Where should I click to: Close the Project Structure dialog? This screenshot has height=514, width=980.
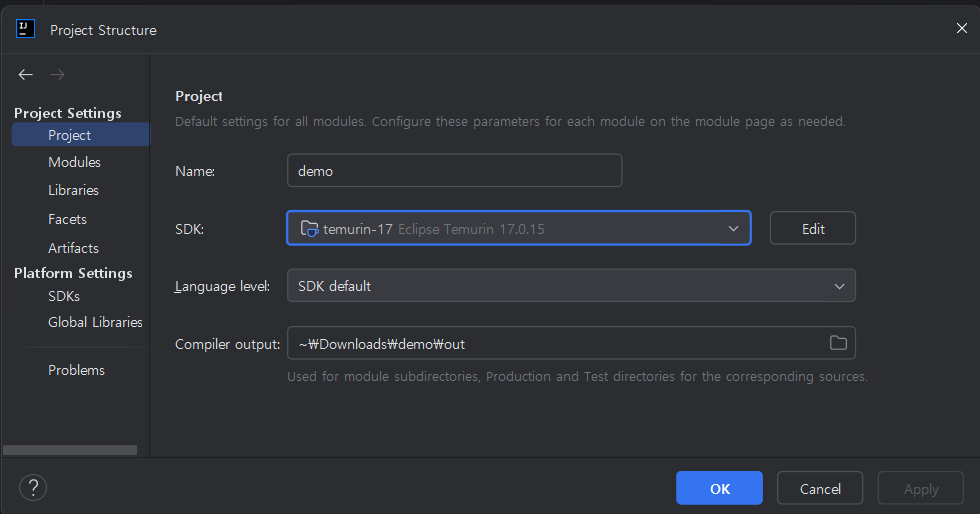point(961,29)
